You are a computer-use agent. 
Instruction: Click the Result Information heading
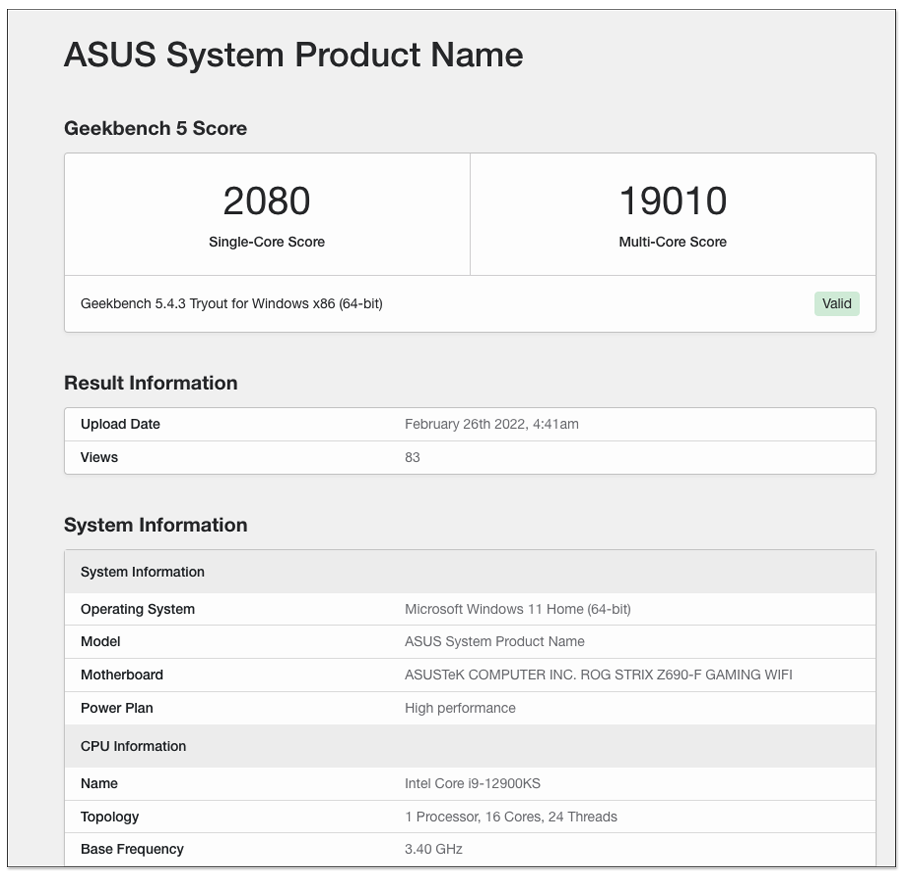click(x=151, y=383)
